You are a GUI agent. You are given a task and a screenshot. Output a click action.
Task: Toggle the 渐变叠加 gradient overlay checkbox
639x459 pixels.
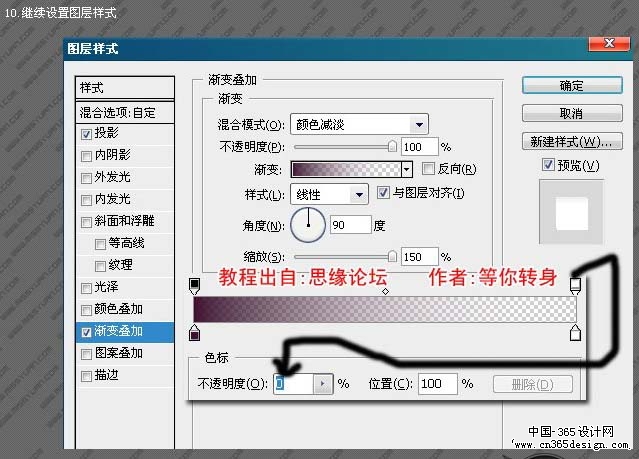(x=86, y=332)
